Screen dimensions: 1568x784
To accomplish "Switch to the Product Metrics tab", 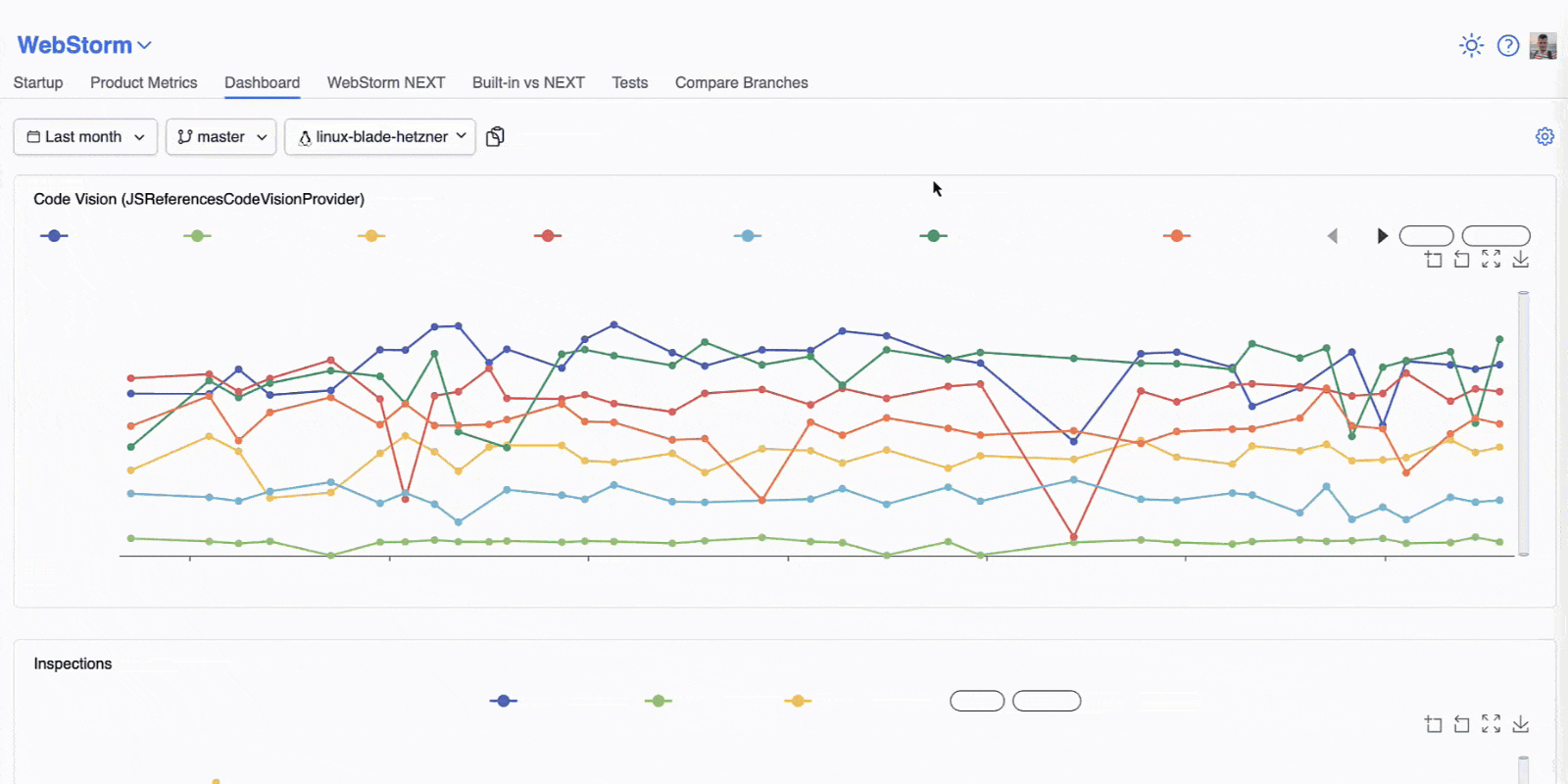I will tap(143, 83).
